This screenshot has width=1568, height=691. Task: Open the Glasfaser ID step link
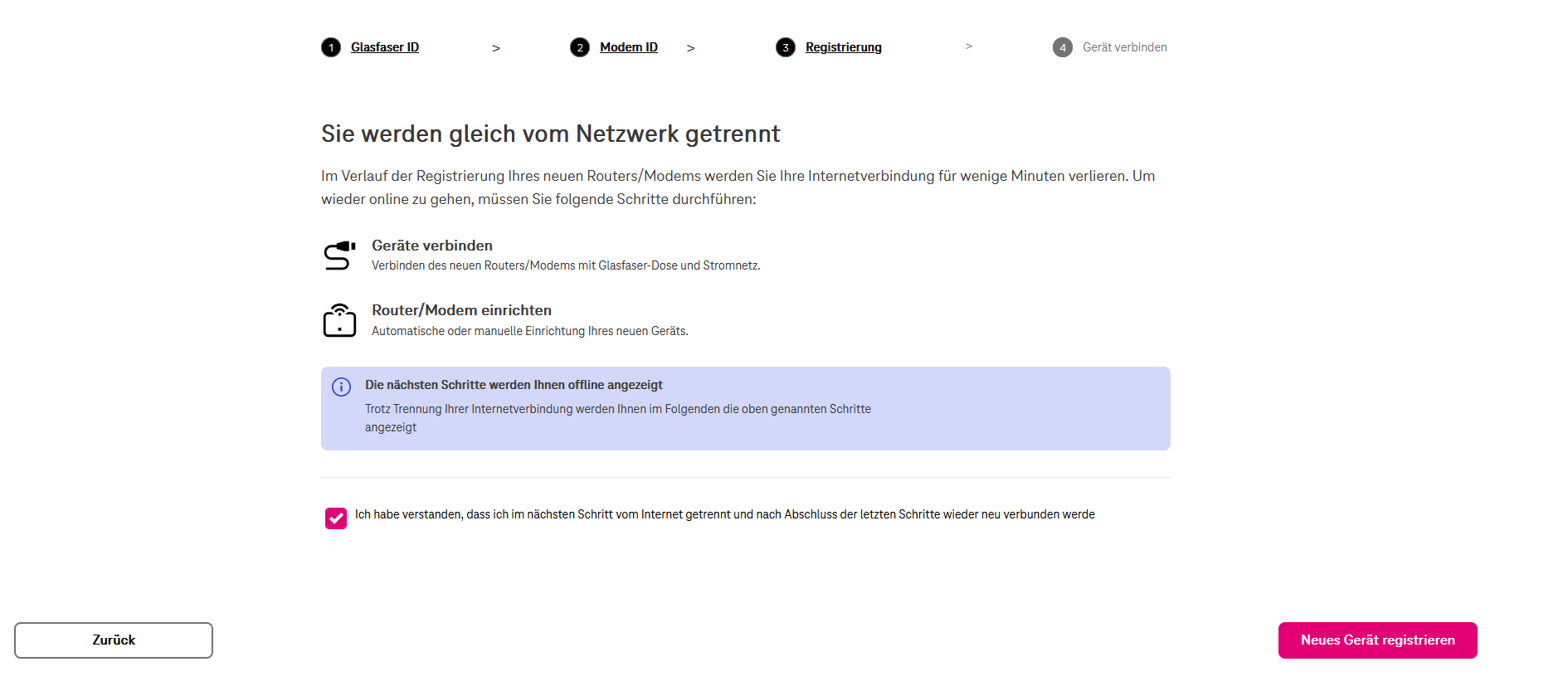[385, 47]
